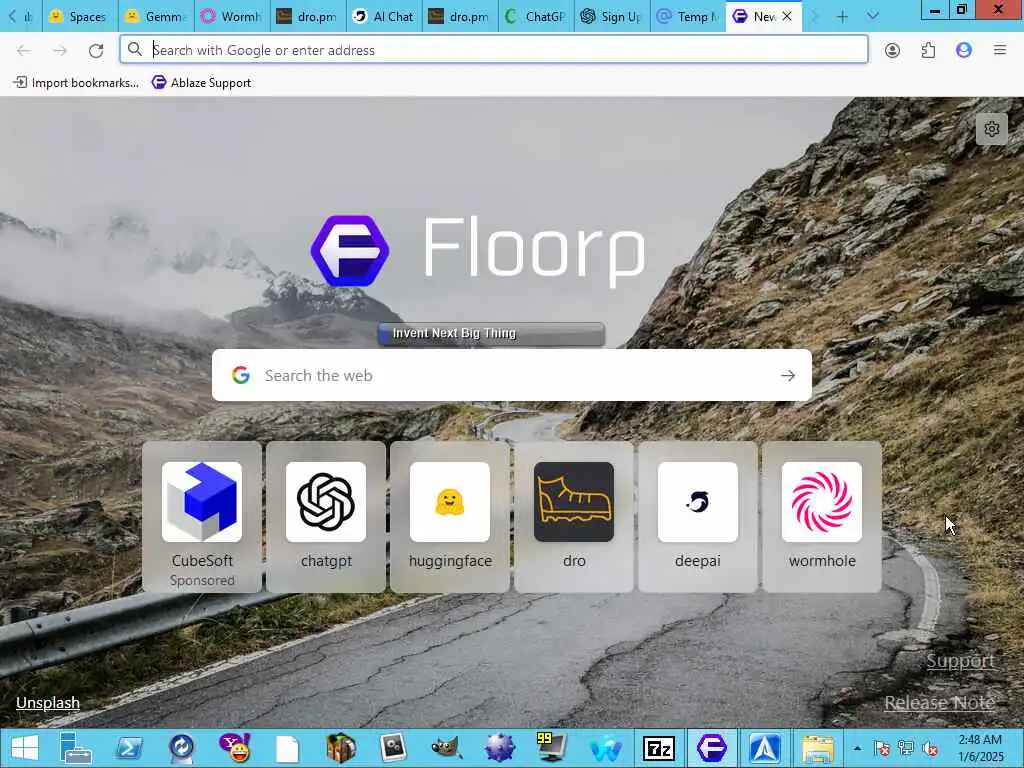Open the CubeSoft sponsored shortcut
Viewport: 1024px width, 768px height.
tap(202, 517)
